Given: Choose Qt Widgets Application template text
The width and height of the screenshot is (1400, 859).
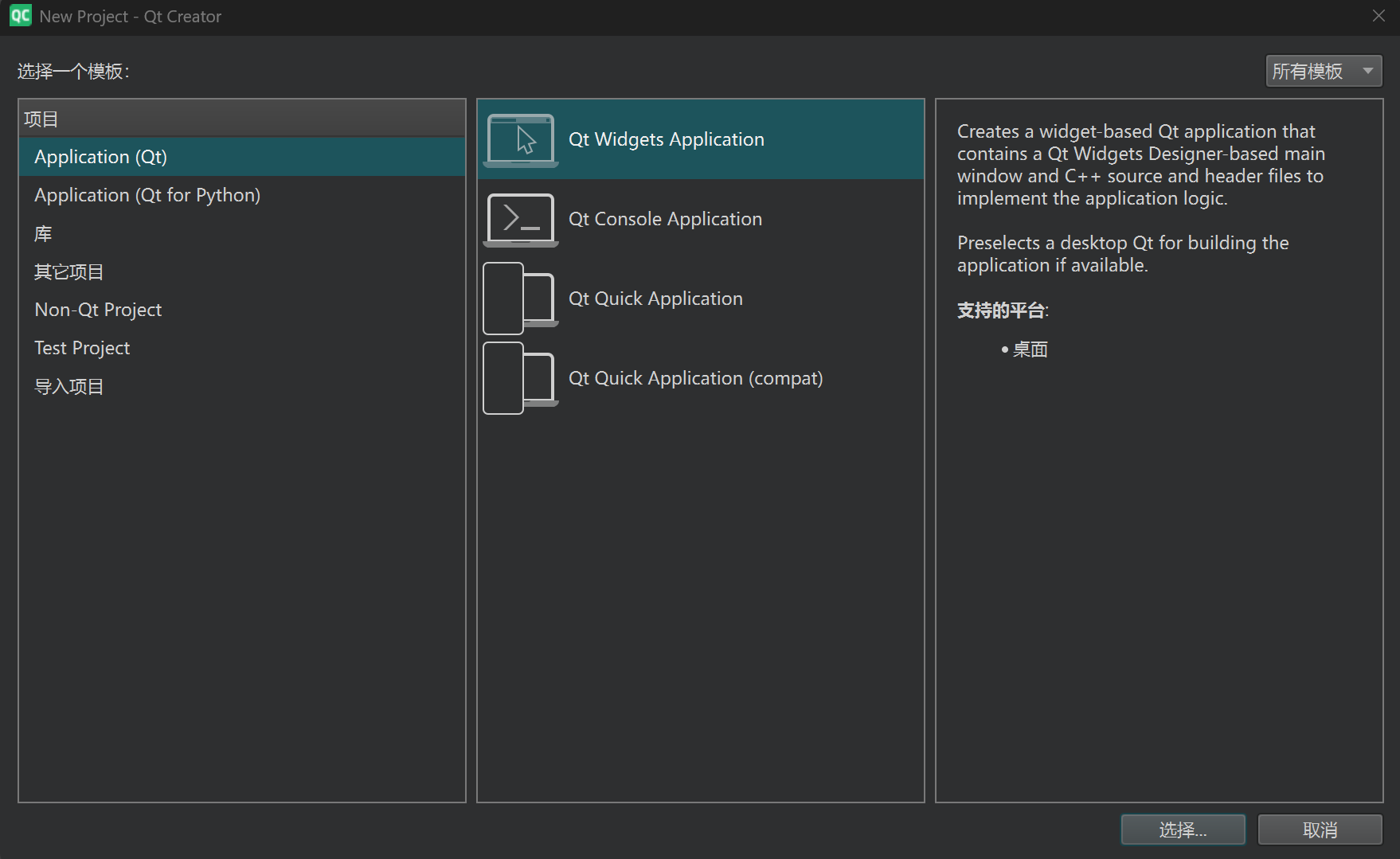Looking at the screenshot, I should coord(666,139).
